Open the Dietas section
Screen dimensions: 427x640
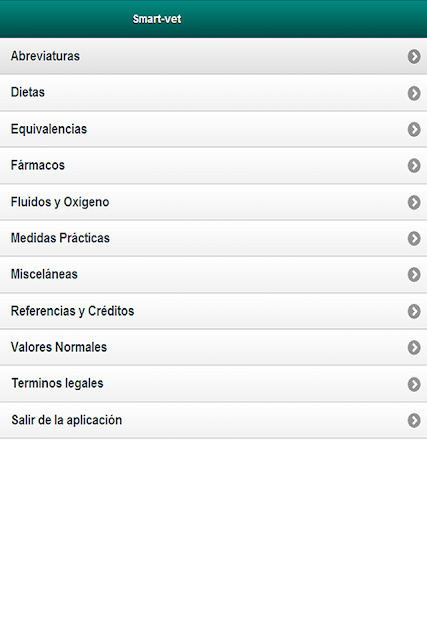[214, 93]
